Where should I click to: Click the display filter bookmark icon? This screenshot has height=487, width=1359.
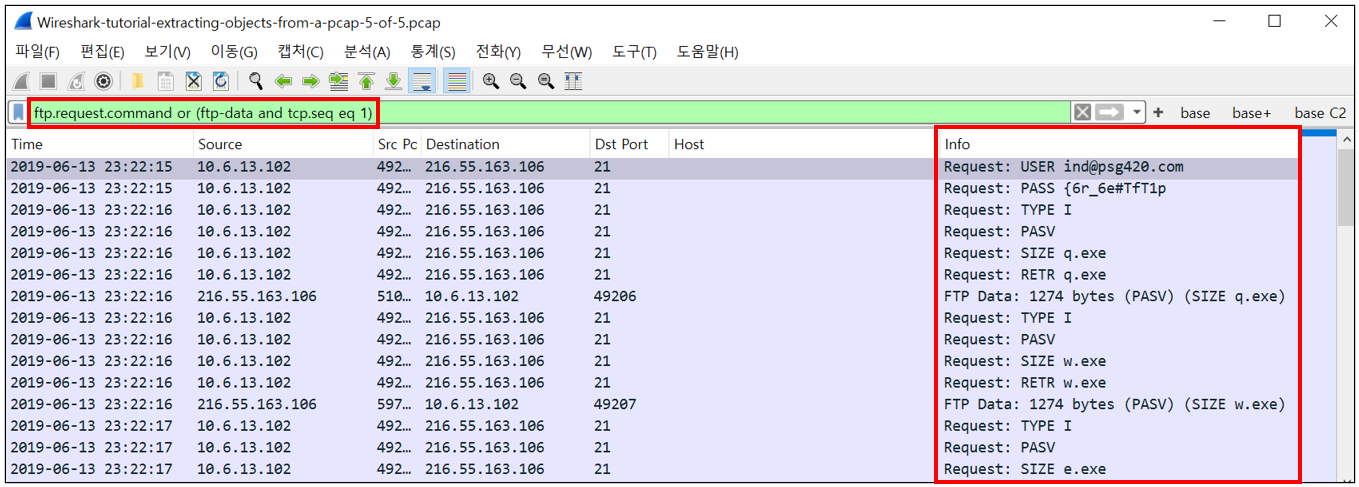point(19,113)
